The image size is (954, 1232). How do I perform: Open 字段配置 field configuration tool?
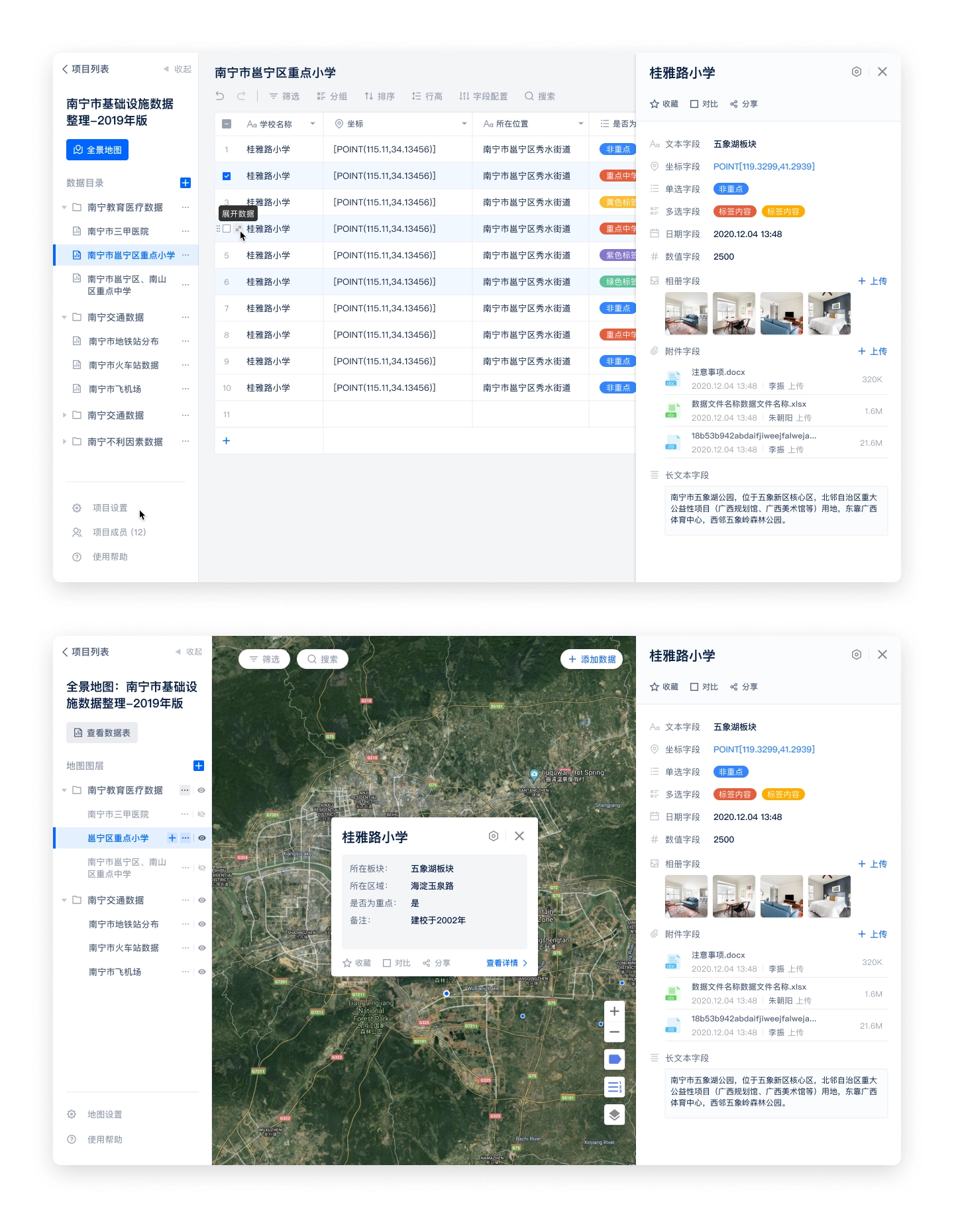point(484,96)
